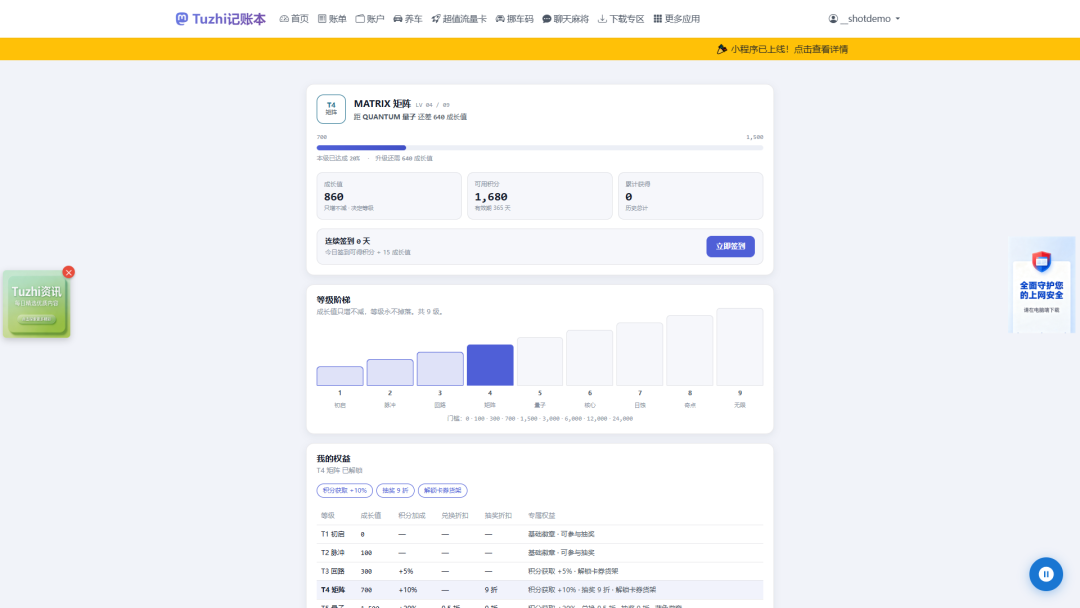Click the Tuzhi记账本 logo
Screen dimensions: 1080x608
tap(220, 19)
